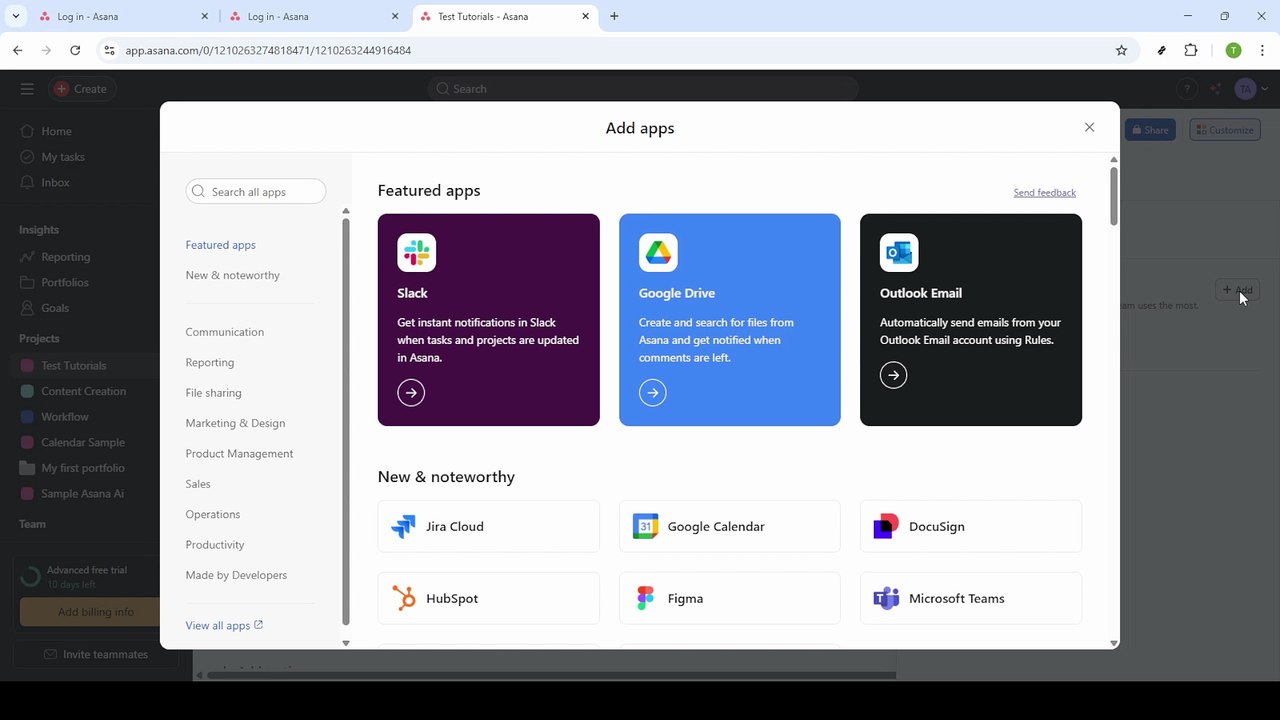Image resolution: width=1280 pixels, height=720 pixels.
Task: Select the Figma app
Action: coord(730,598)
